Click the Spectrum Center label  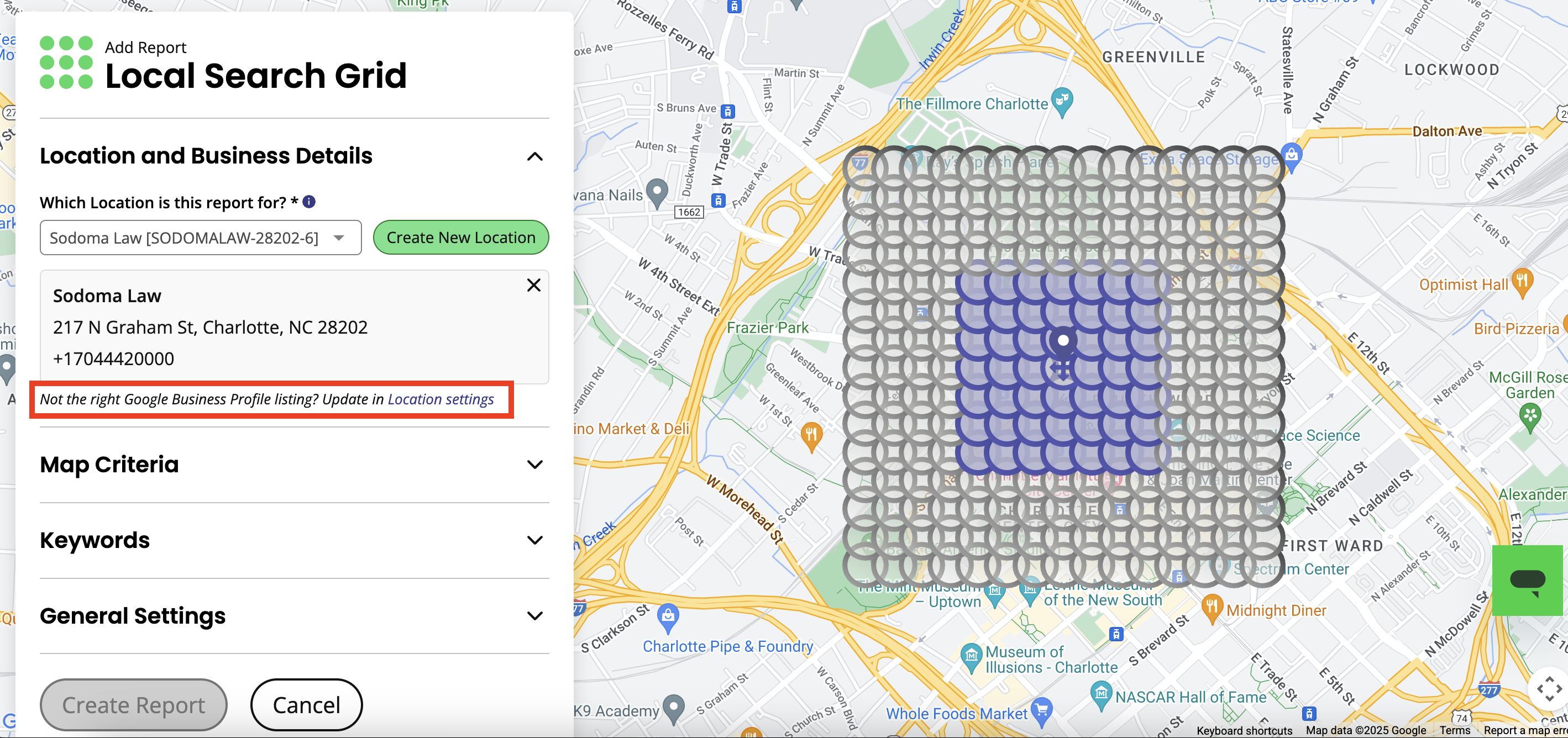pyautogui.click(x=1291, y=569)
